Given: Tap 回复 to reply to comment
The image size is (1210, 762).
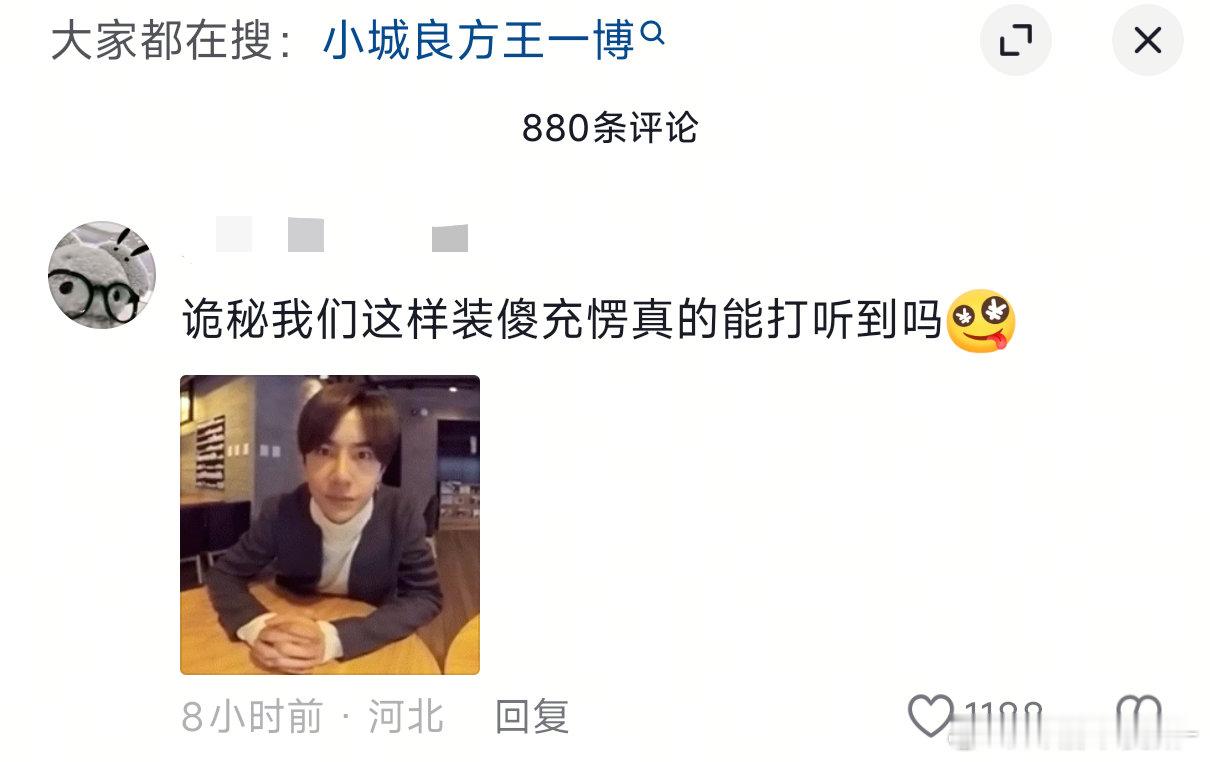Looking at the screenshot, I should [x=532, y=716].
